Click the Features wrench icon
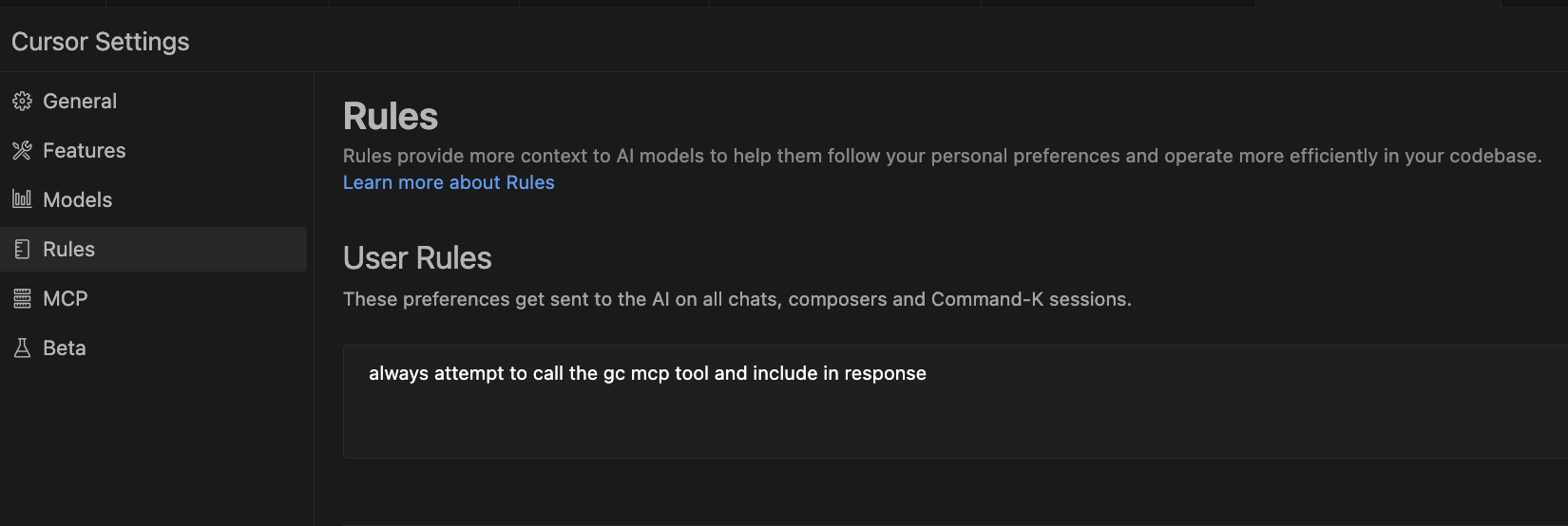 [x=22, y=150]
